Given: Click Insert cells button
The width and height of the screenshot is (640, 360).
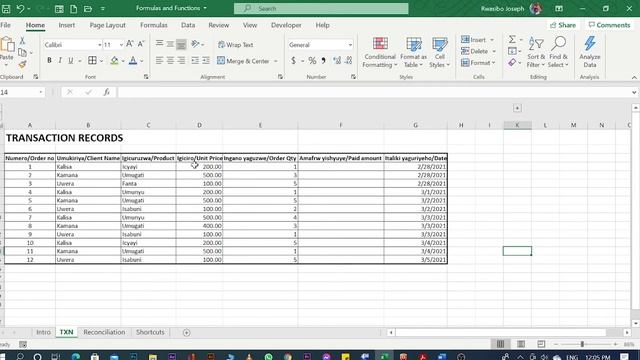Looking at the screenshot, I should (473, 40).
